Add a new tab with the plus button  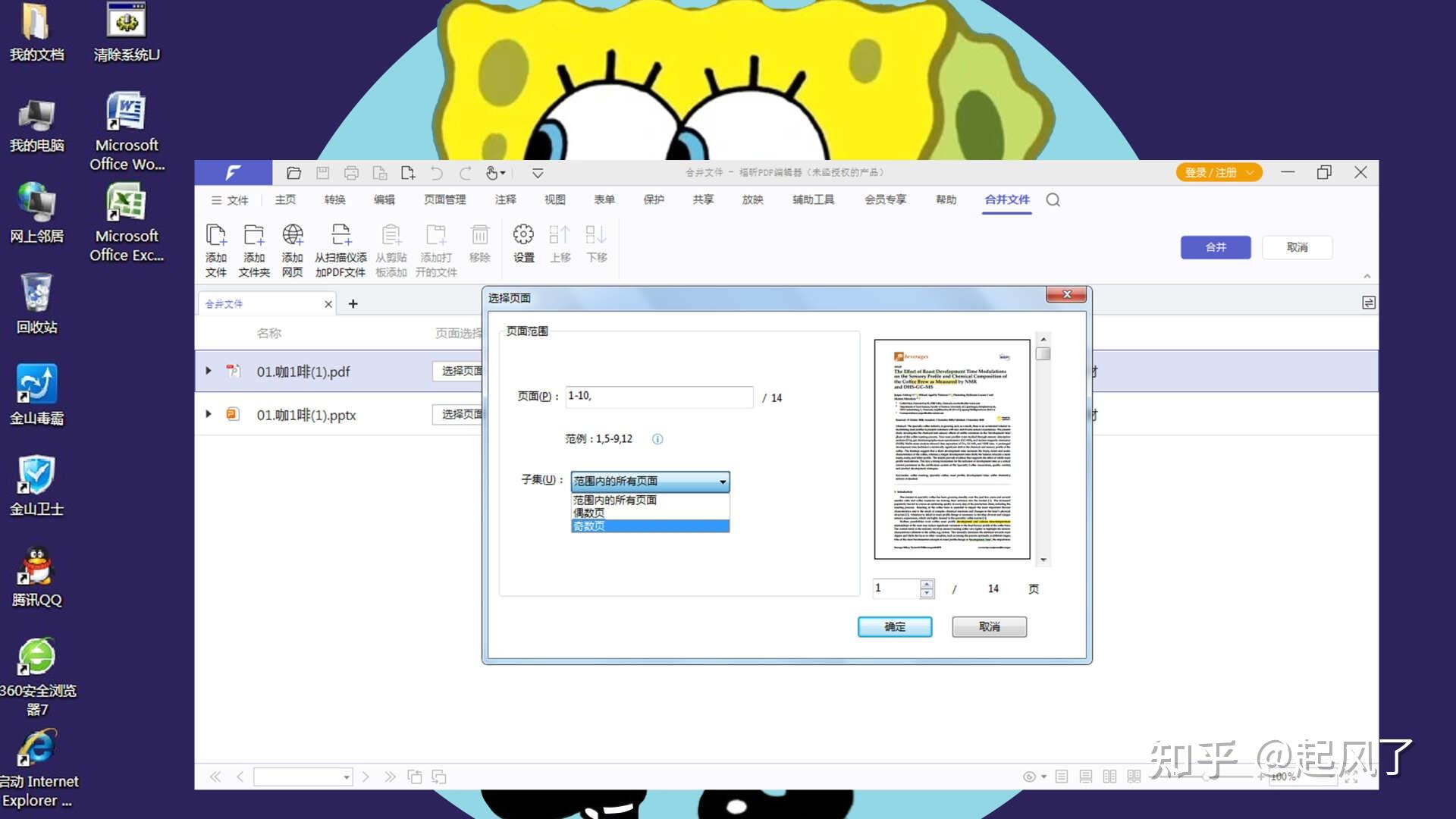353,304
